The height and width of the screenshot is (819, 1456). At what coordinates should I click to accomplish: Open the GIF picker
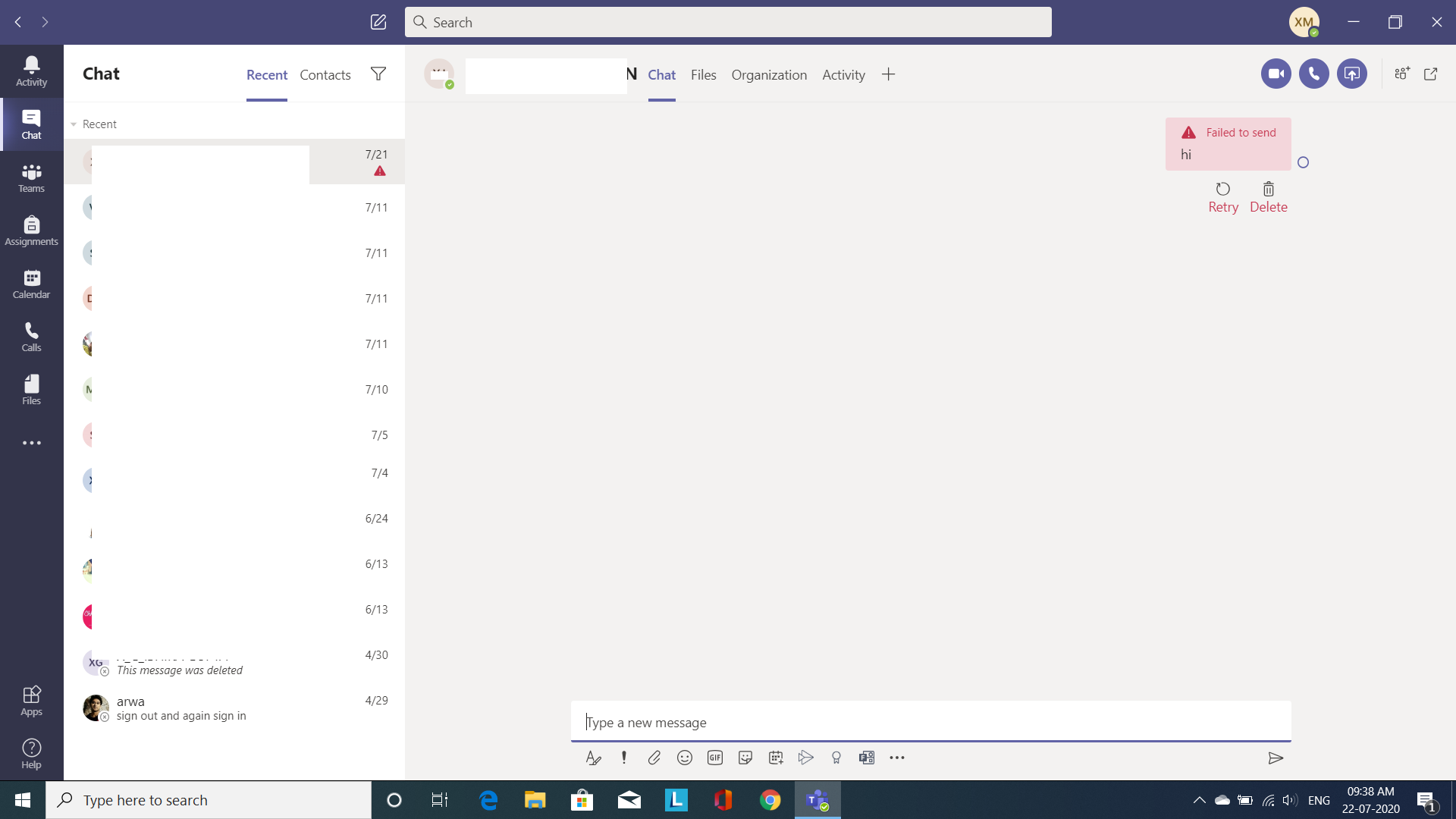(714, 758)
